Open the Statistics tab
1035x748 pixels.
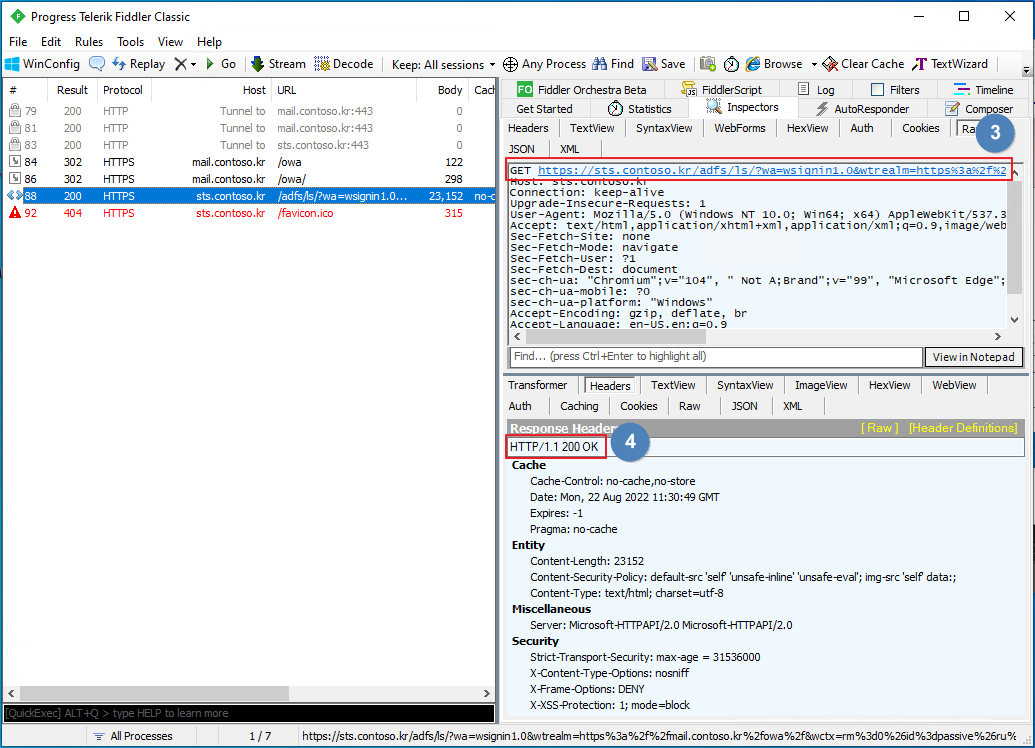pos(640,109)
